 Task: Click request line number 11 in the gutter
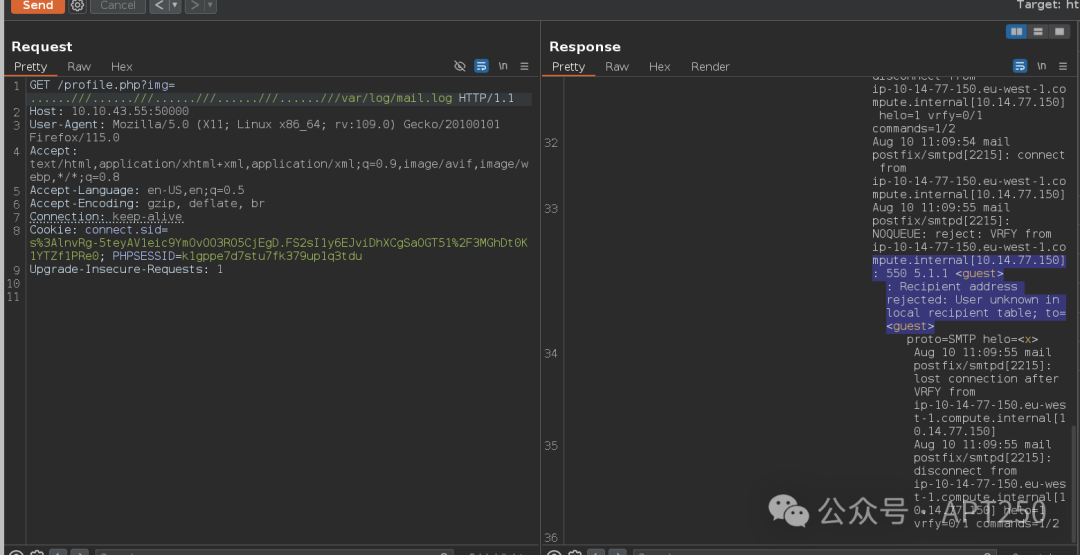pos(15,297)
